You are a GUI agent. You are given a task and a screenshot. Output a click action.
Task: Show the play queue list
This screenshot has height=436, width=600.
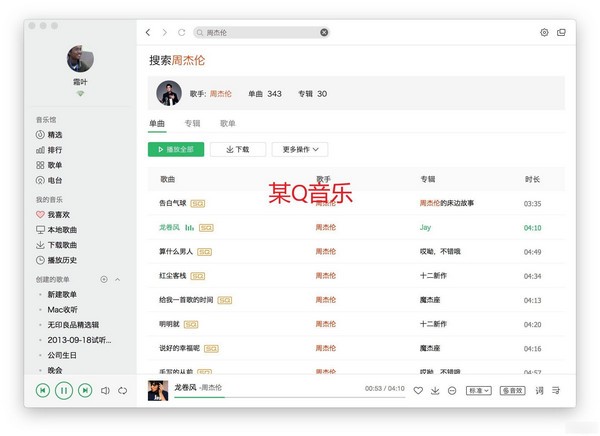(x=556, y=390)
